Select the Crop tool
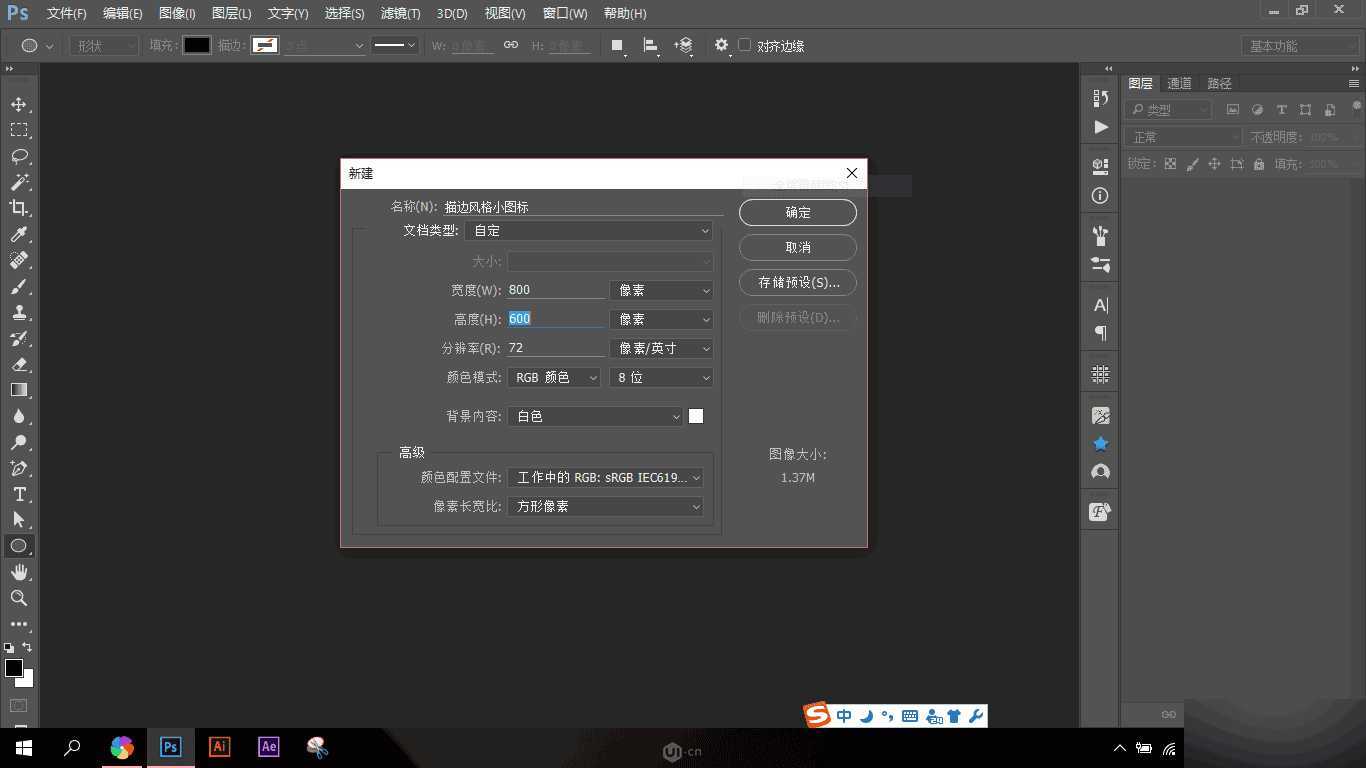Image resolution: width=1366 pixels, height=768 pixels. click(20, 208)
